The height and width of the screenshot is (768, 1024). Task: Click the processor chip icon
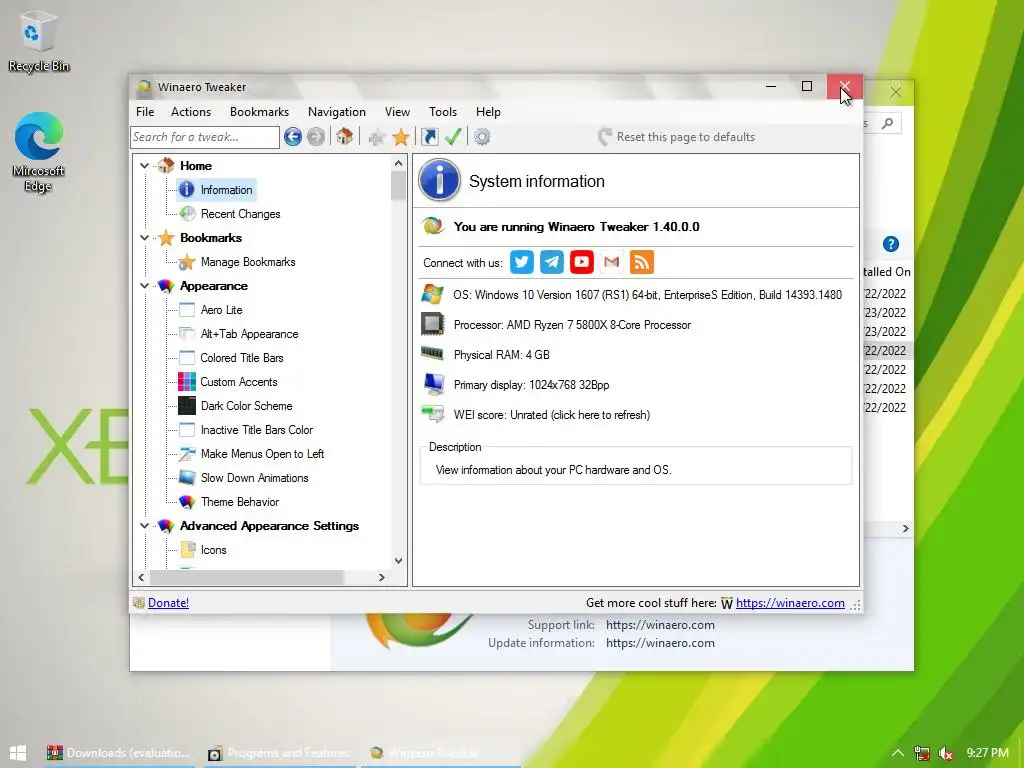click(432, 324)
